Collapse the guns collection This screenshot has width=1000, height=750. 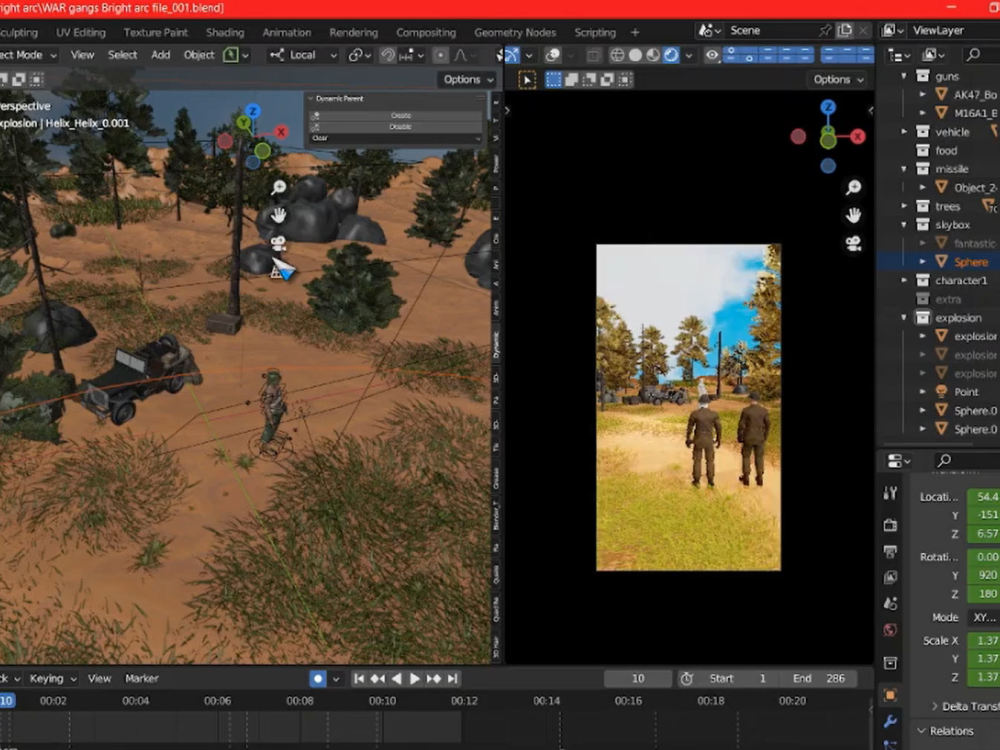pos(904,76)
